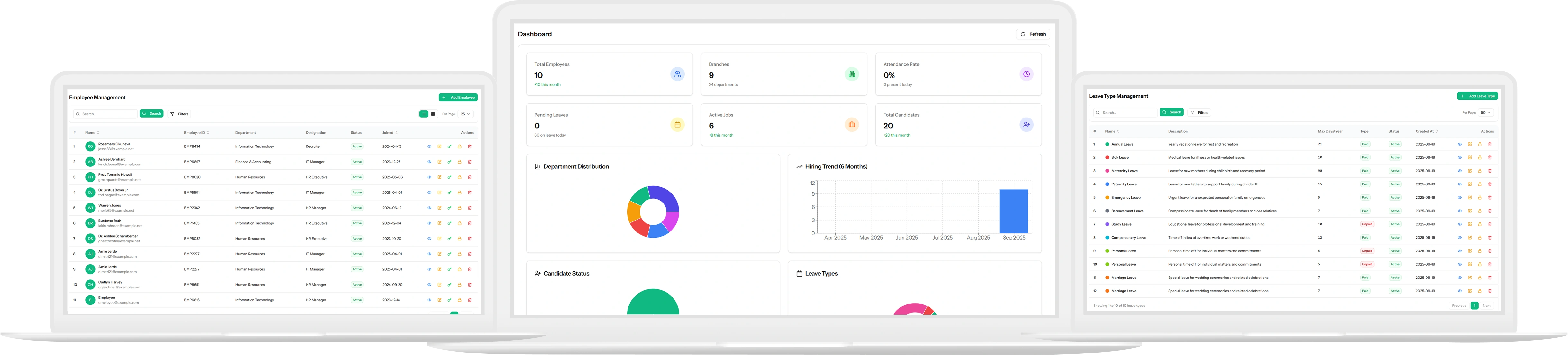The height and width of the screenshot is (358, 1568).
Task: Select the green key icon for Prof. Tommie Howell
Action: pyautogui.click(x=449, y=177)
